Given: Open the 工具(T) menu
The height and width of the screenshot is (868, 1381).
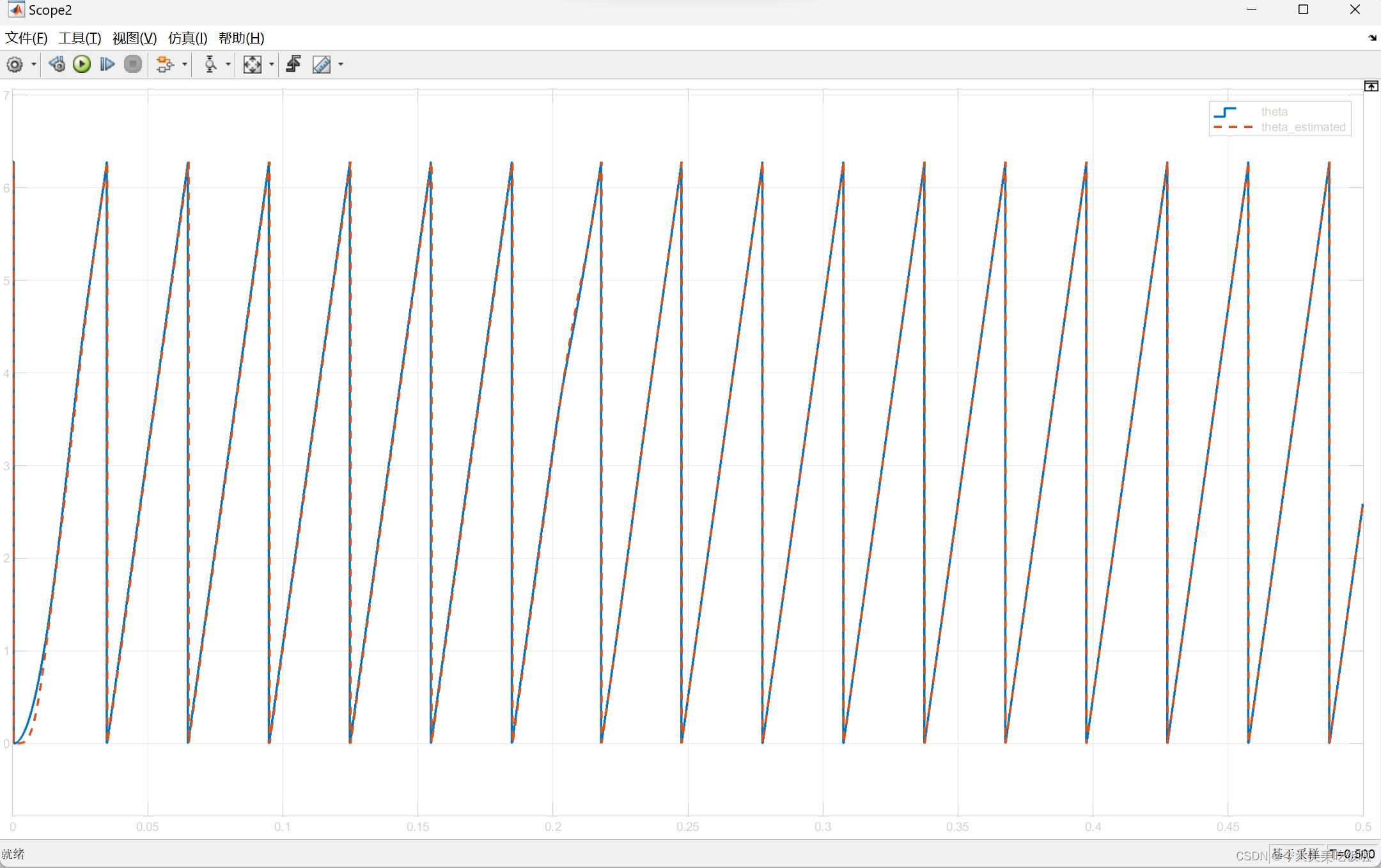Looking at the screenshot, I should coord(80,38).
